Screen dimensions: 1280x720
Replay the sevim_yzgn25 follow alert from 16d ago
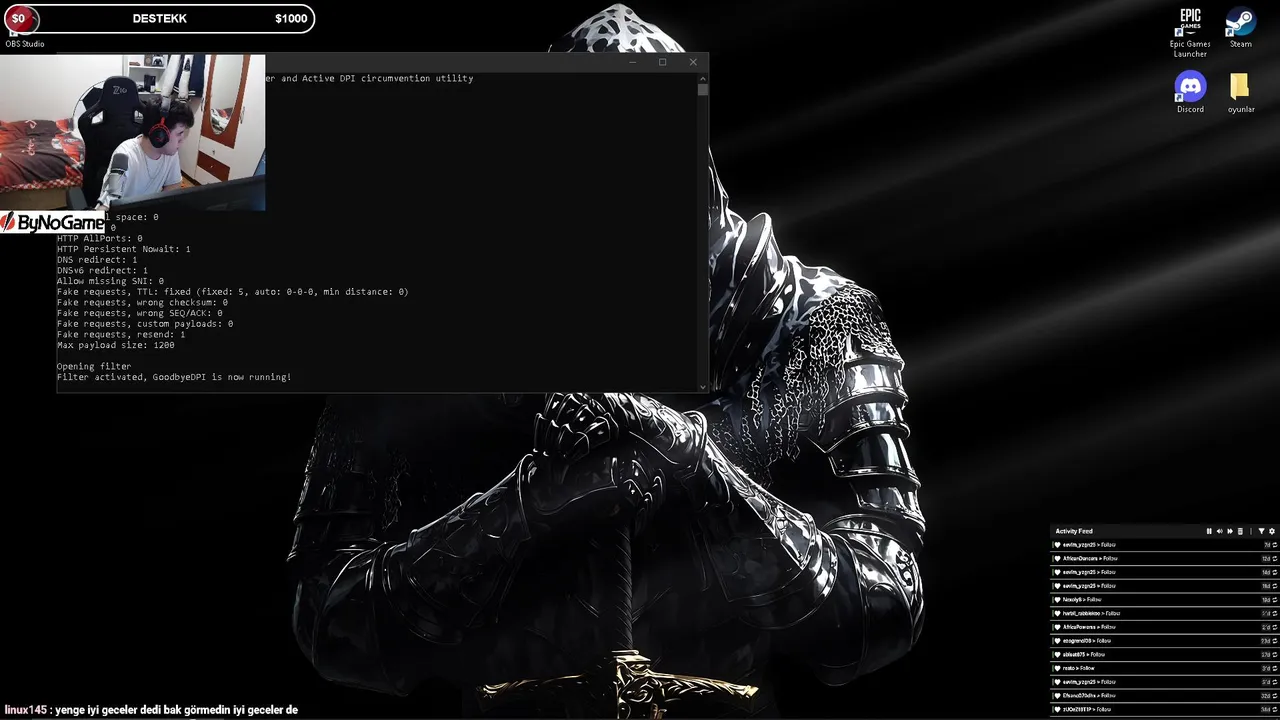pyautogui.click(x=1275, y=586)
